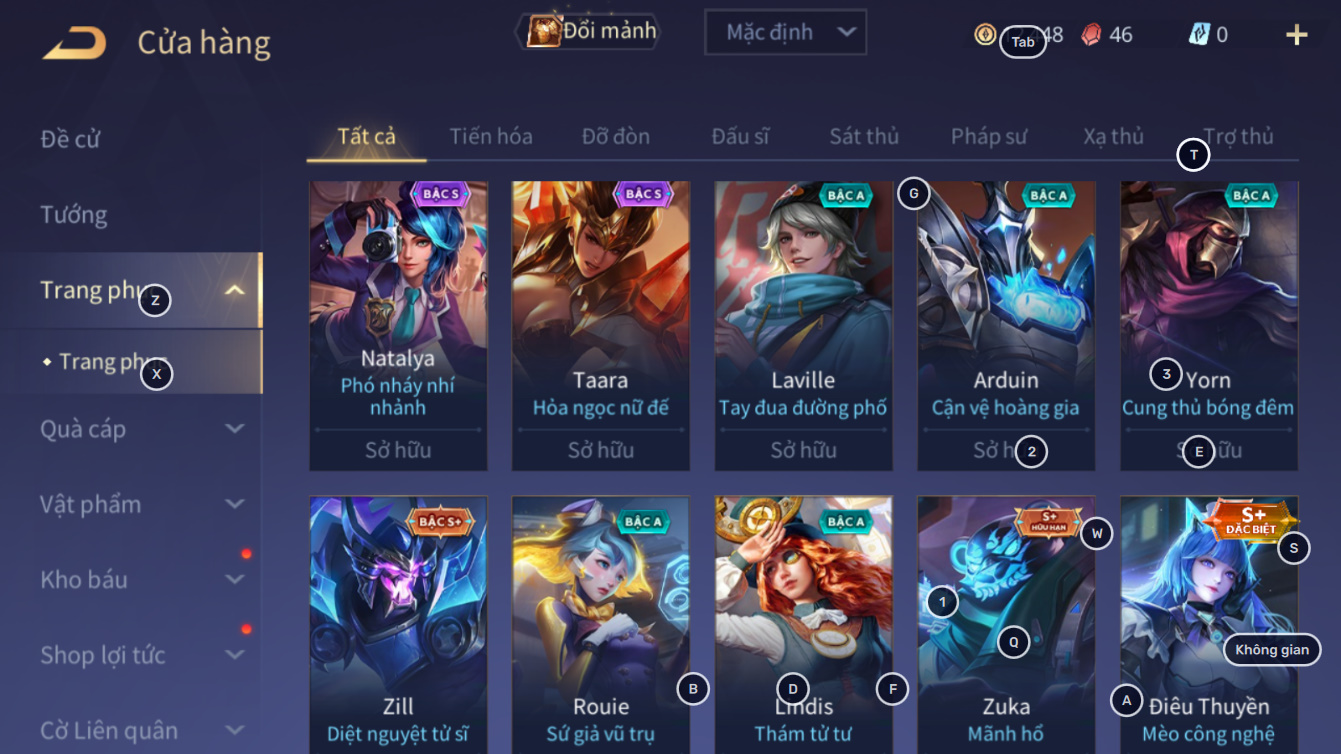Image resolution: width=1341 pixels, height=754 pixels.
Task: Open the Mặc định sort dropdown
Action: pos(785,32)
